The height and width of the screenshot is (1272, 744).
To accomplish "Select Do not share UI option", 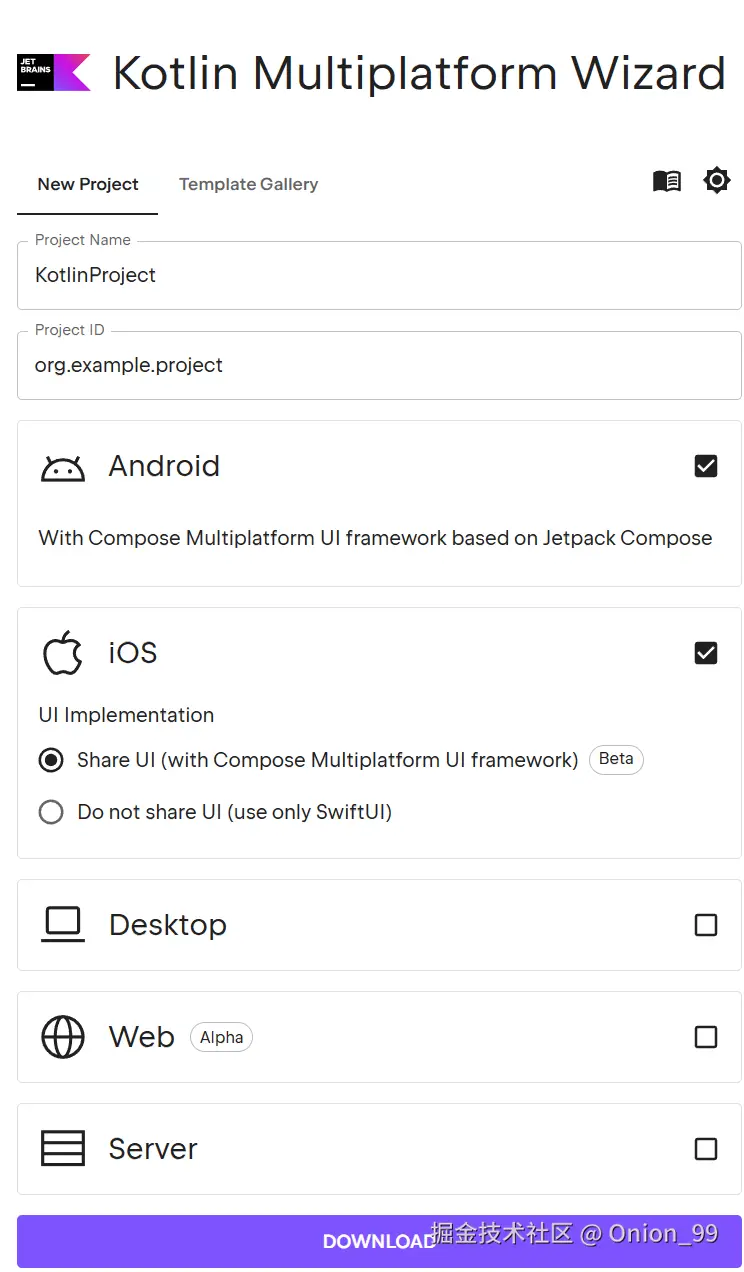I will [51, 812].
